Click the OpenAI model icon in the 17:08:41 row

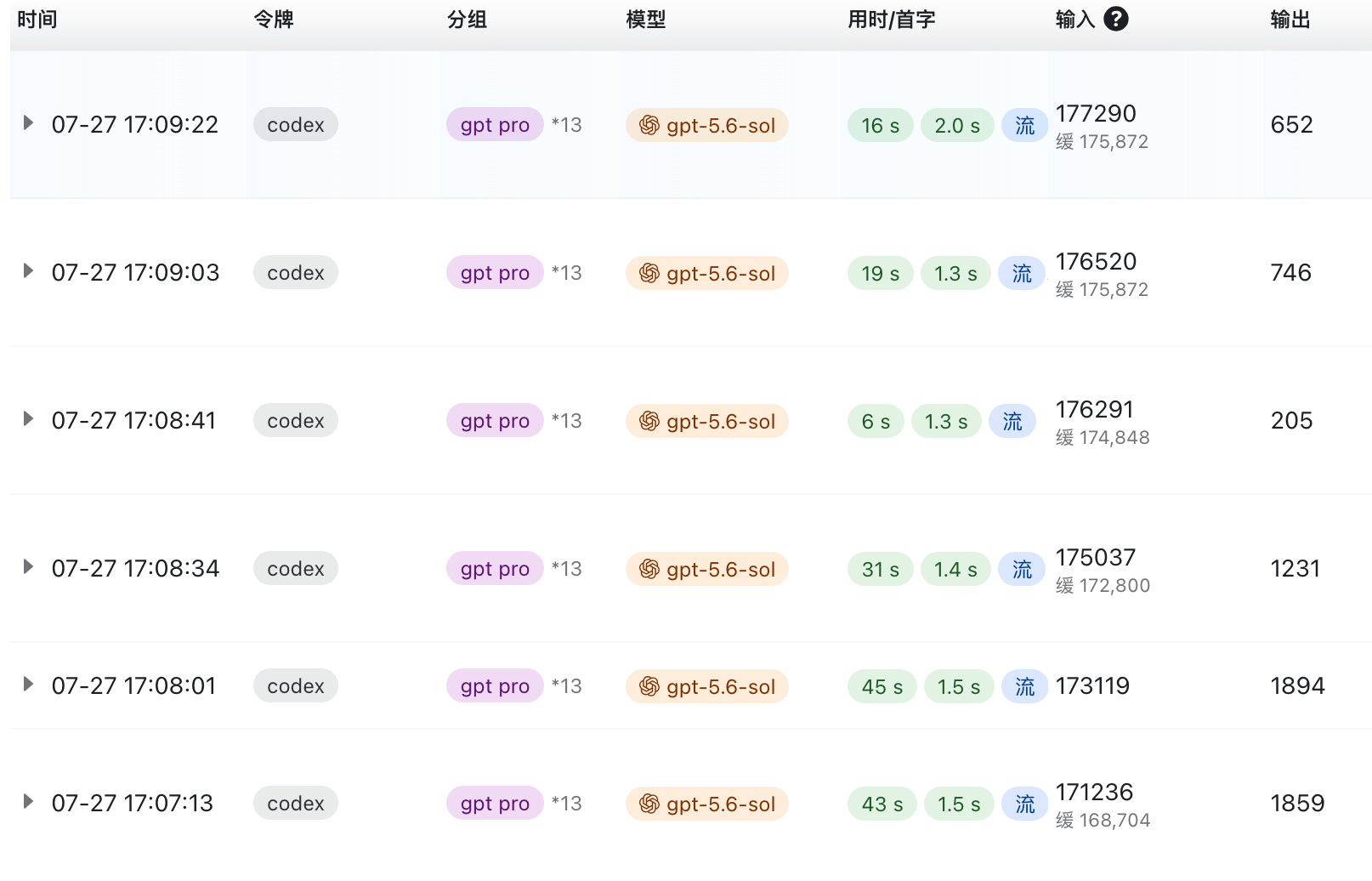tap(649, 421)
